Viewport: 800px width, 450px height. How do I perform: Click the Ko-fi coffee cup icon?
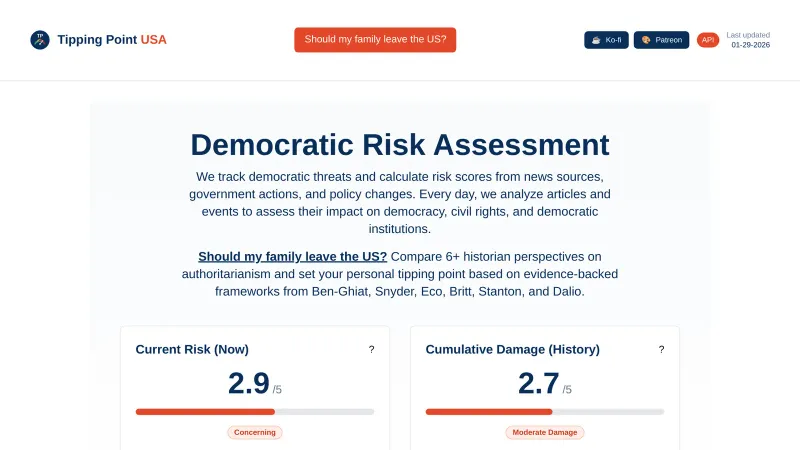point(596,40)
